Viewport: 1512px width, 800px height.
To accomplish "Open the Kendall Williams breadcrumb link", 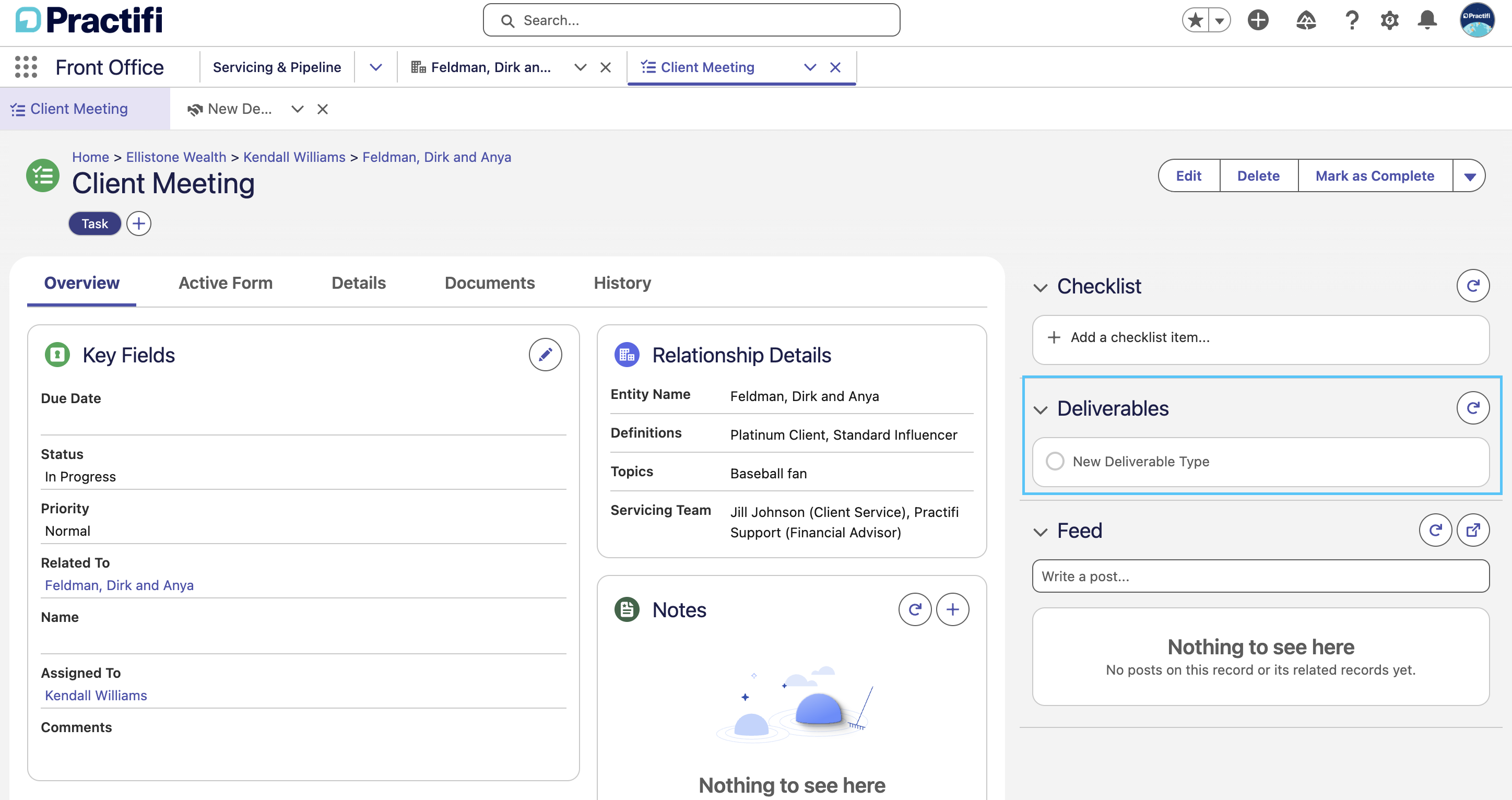I will tap(294, 157).
